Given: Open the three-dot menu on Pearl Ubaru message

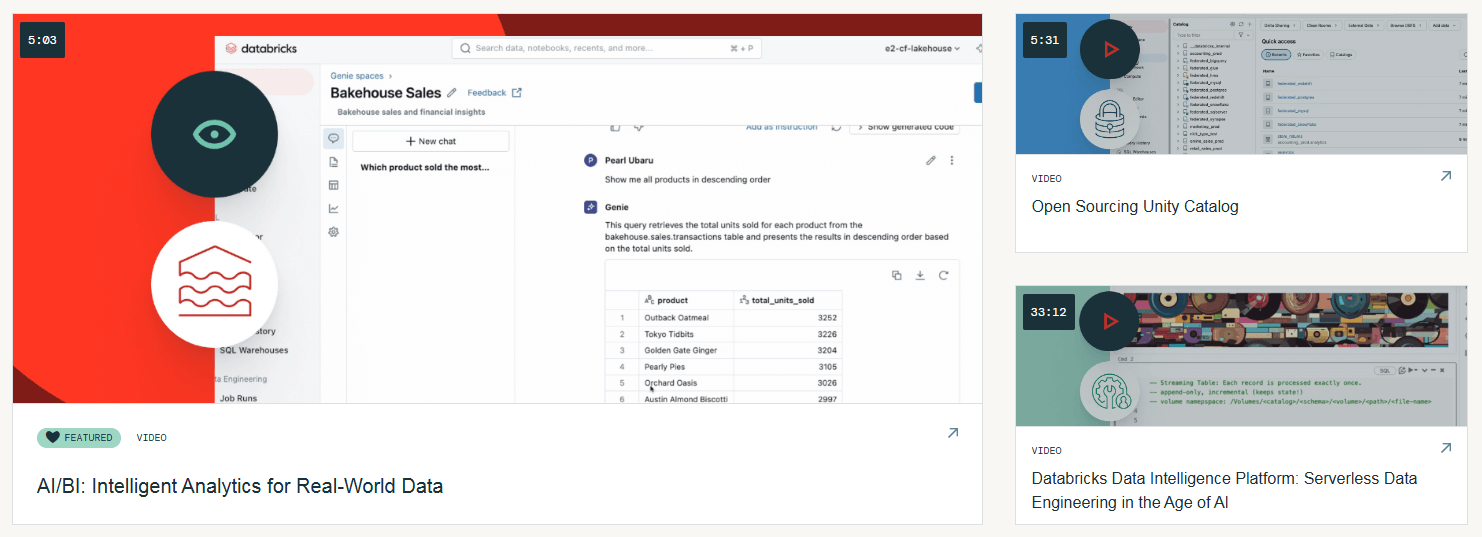Looking at the screenshot, I should pos(951,160).
